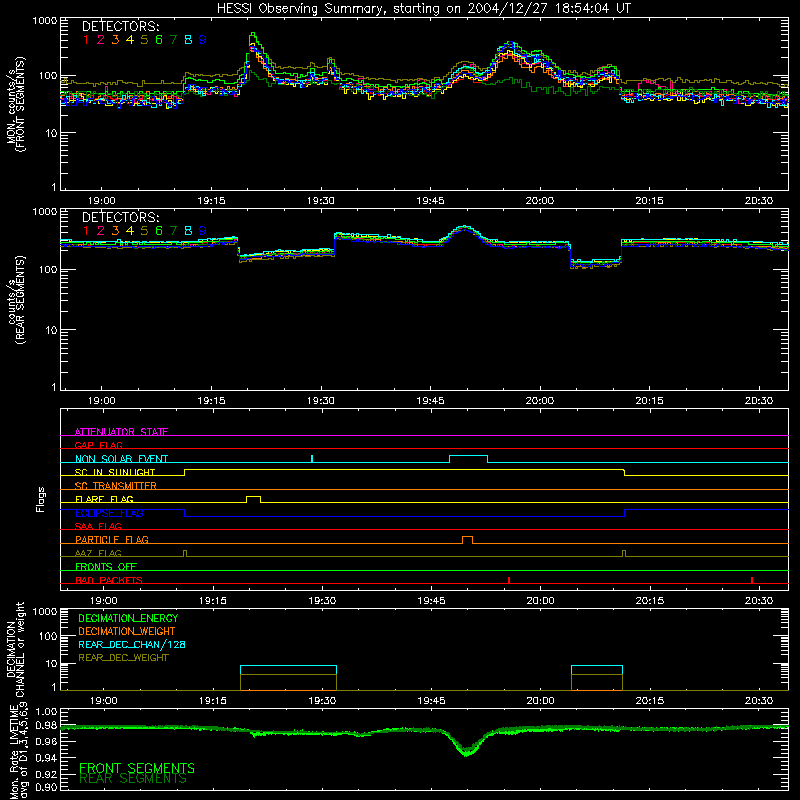800x800 pixels.
Task: Select cyan detector 8 in rear segments legend
Action: tap(188, 231)
